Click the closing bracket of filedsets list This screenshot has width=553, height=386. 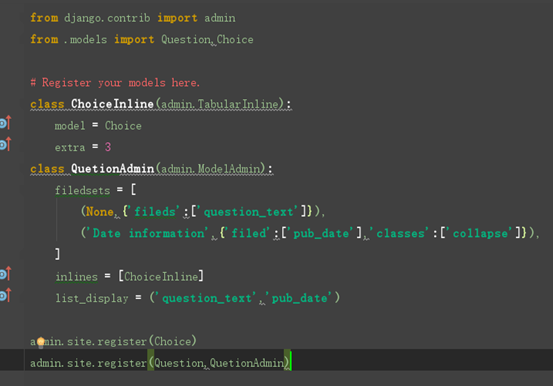[x=57, y=254]
